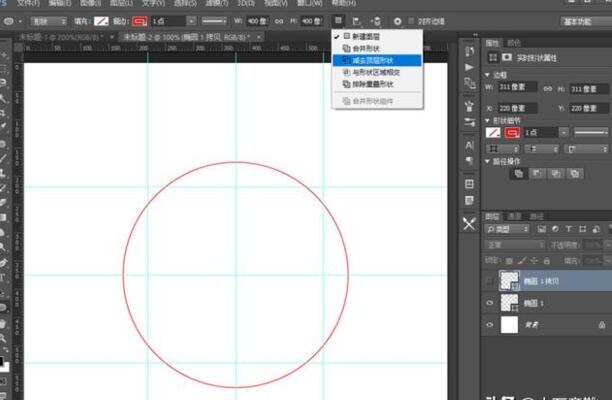Screen dimensions: 612x400
Task: Open the red stroke swatch under 形状细节
Action: pos(512,133)
